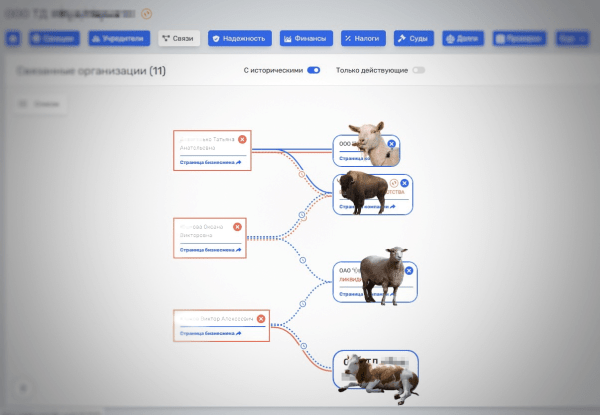The image size is (600, 415).
Task: Open the Связи tab
Action: (x=178, y=39)
